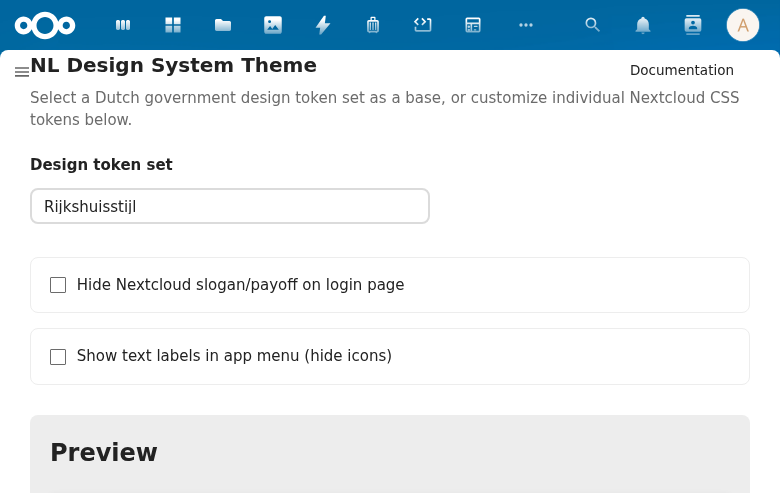Screen dimensions: 780x493
Task: Enable Show text labels in app menu
Action: point(58,357)
